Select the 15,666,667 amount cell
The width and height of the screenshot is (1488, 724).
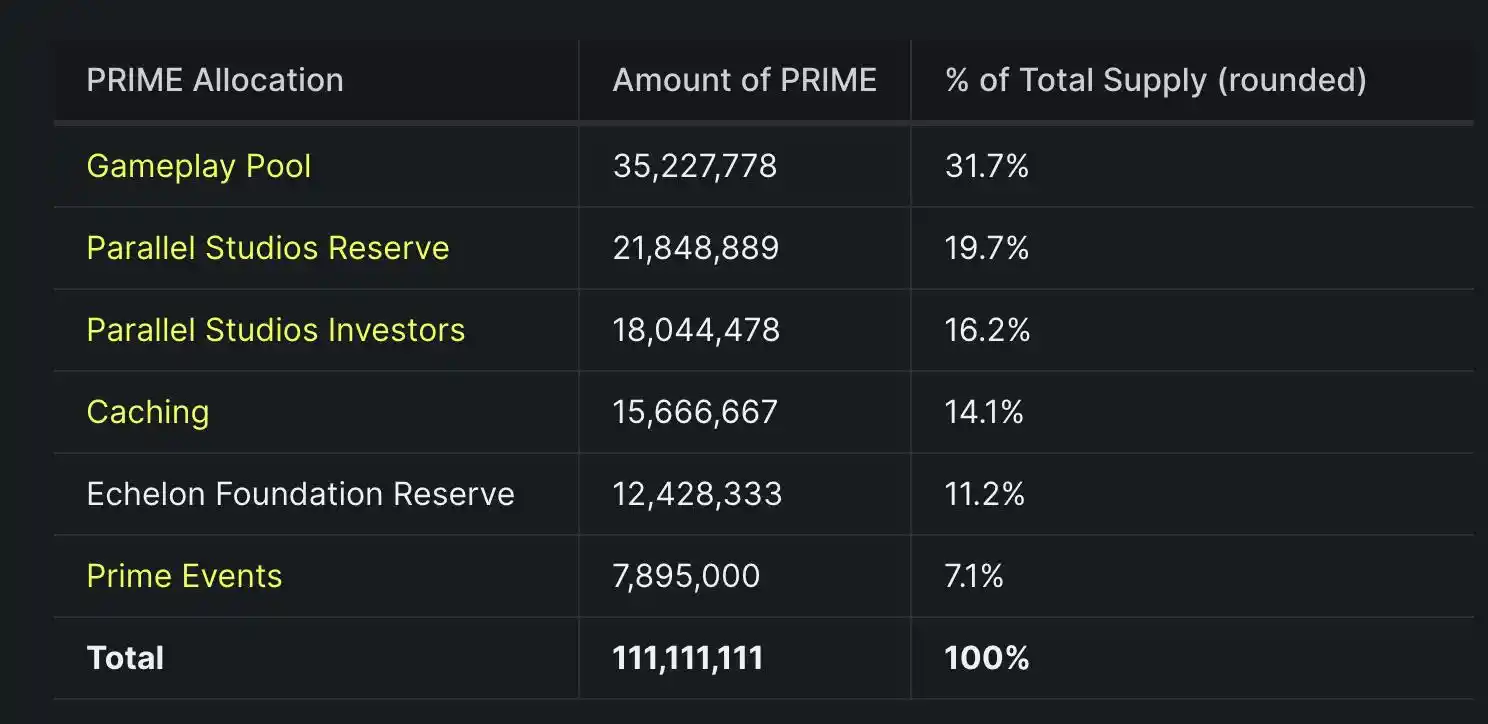pyautogui.click(x=694, y=412)
